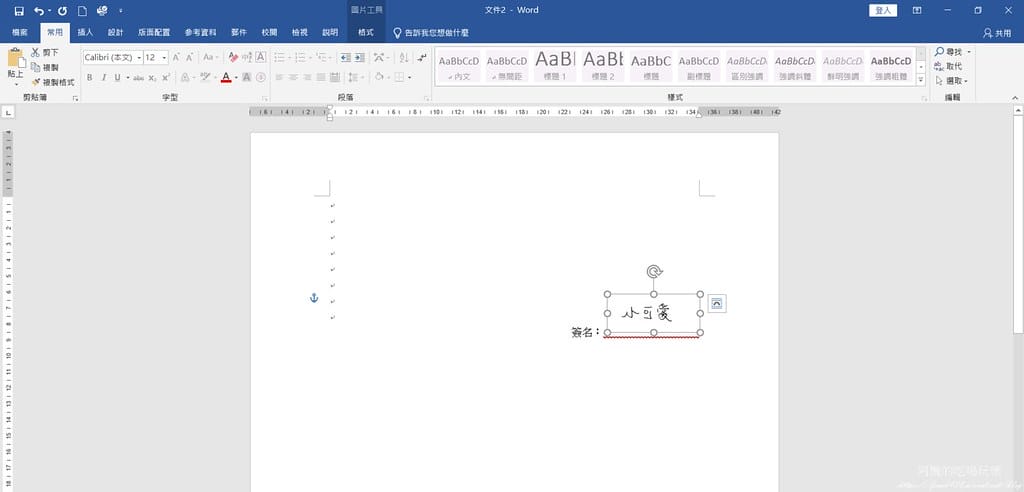Toggle Strikethrough (abc) formatting
Viewport: 1024px width, 492px height.
coord(138,77)
